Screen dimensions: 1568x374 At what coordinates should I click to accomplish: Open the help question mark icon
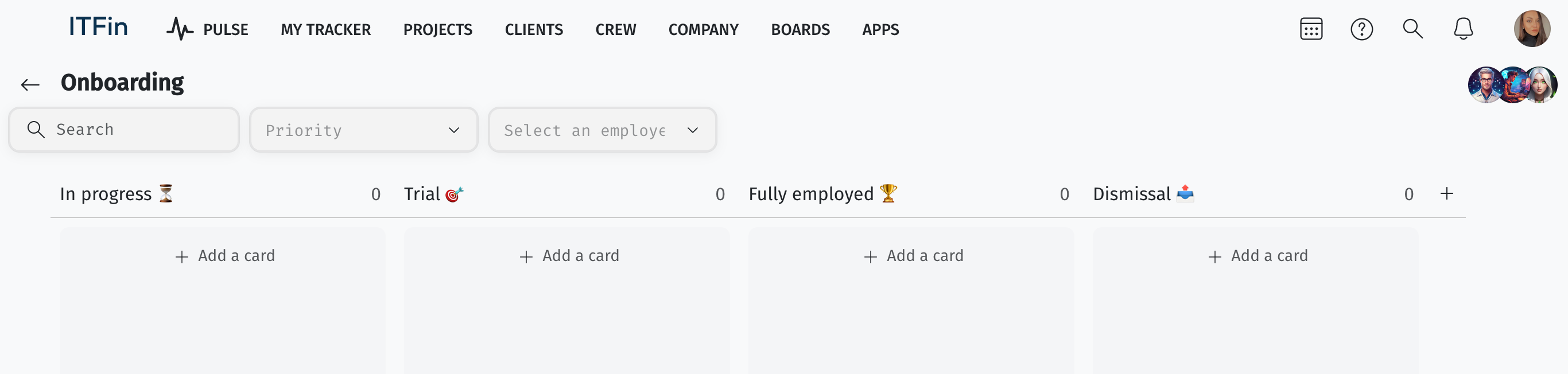(x=1361, y=29)
